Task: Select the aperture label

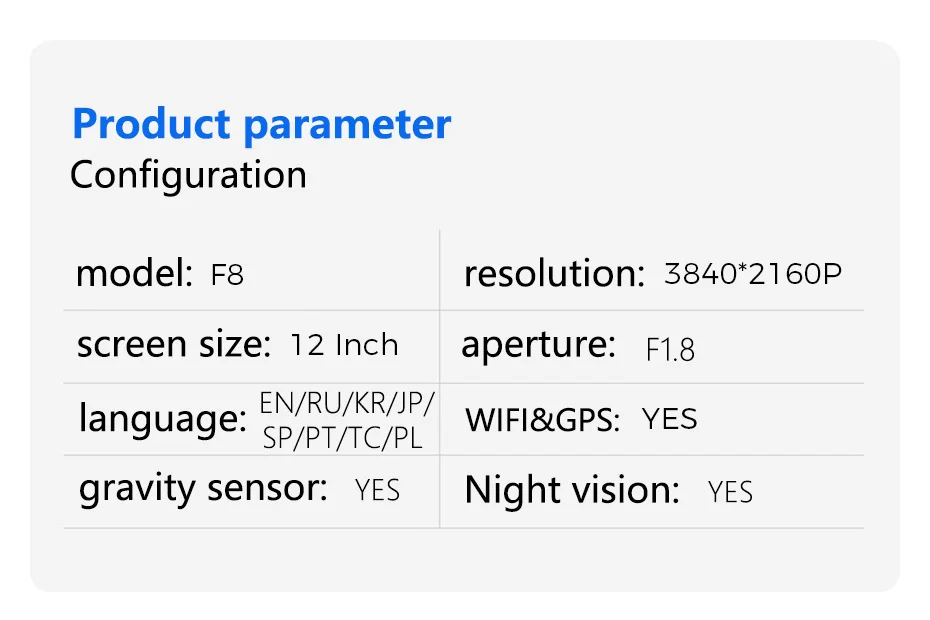Action: [538, 345]
